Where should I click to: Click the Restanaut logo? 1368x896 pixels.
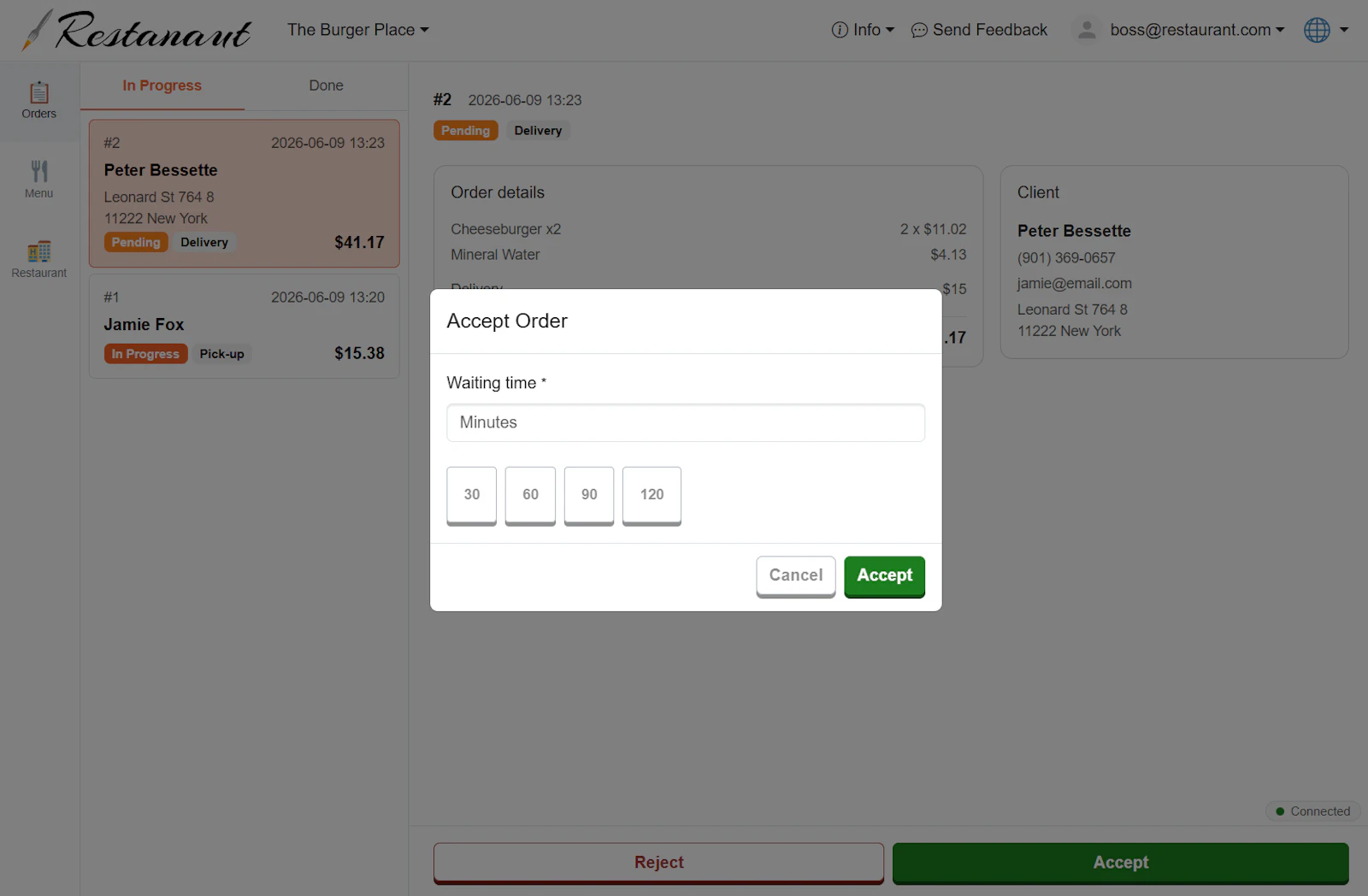(x=138, y=30)
